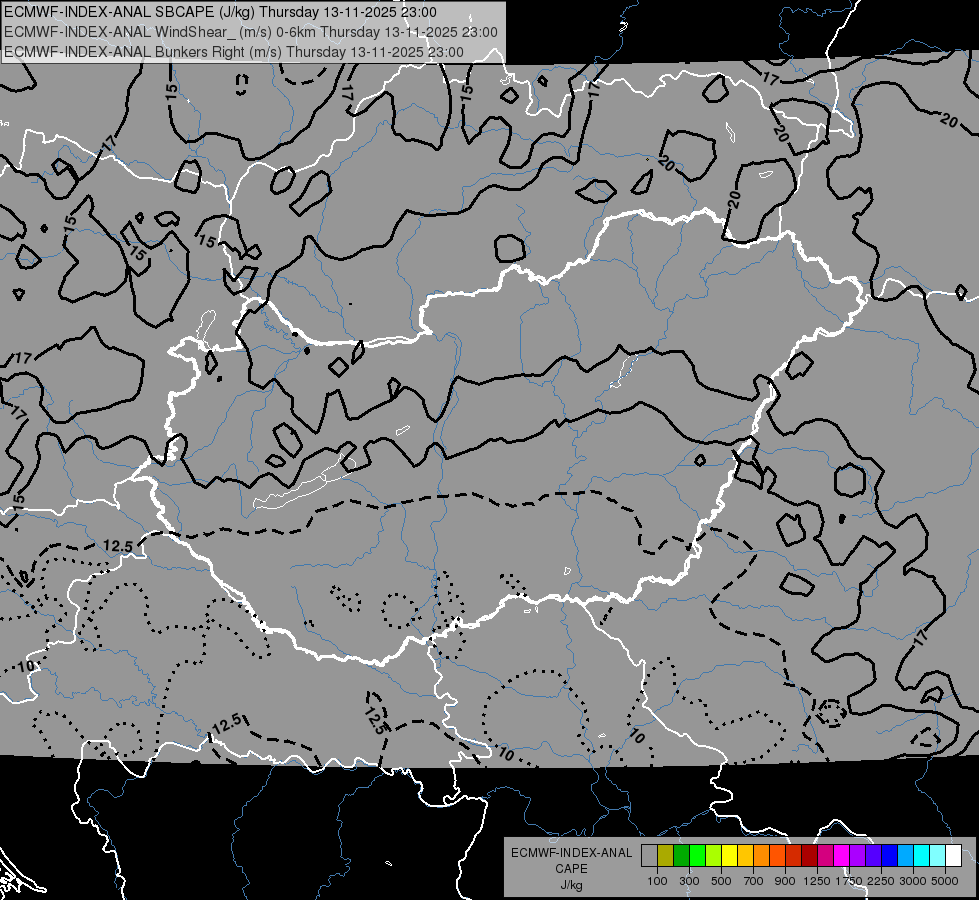Click the CAPE label in legend
979x900 pixels.
(571, 869)
